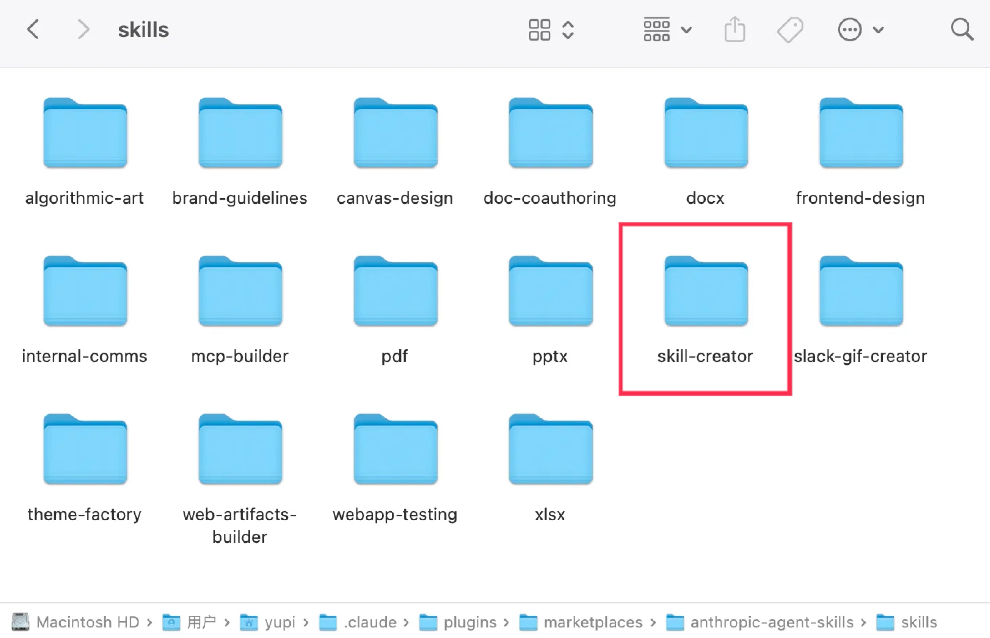Select the brand-guidelines folder icon
This screenshot has height=638, width=990.
coord(241,133)
